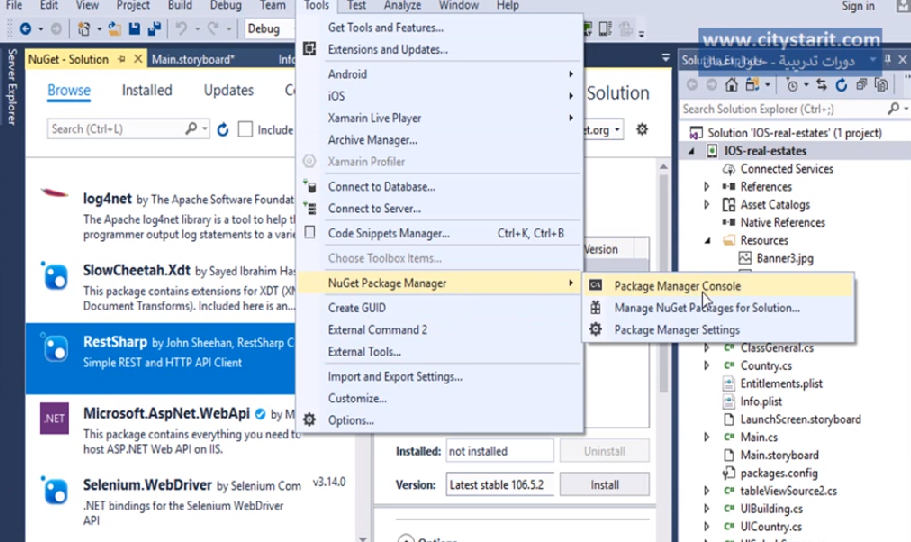
Task: Open the package source dropdown
Action: [x=616, y=130]
